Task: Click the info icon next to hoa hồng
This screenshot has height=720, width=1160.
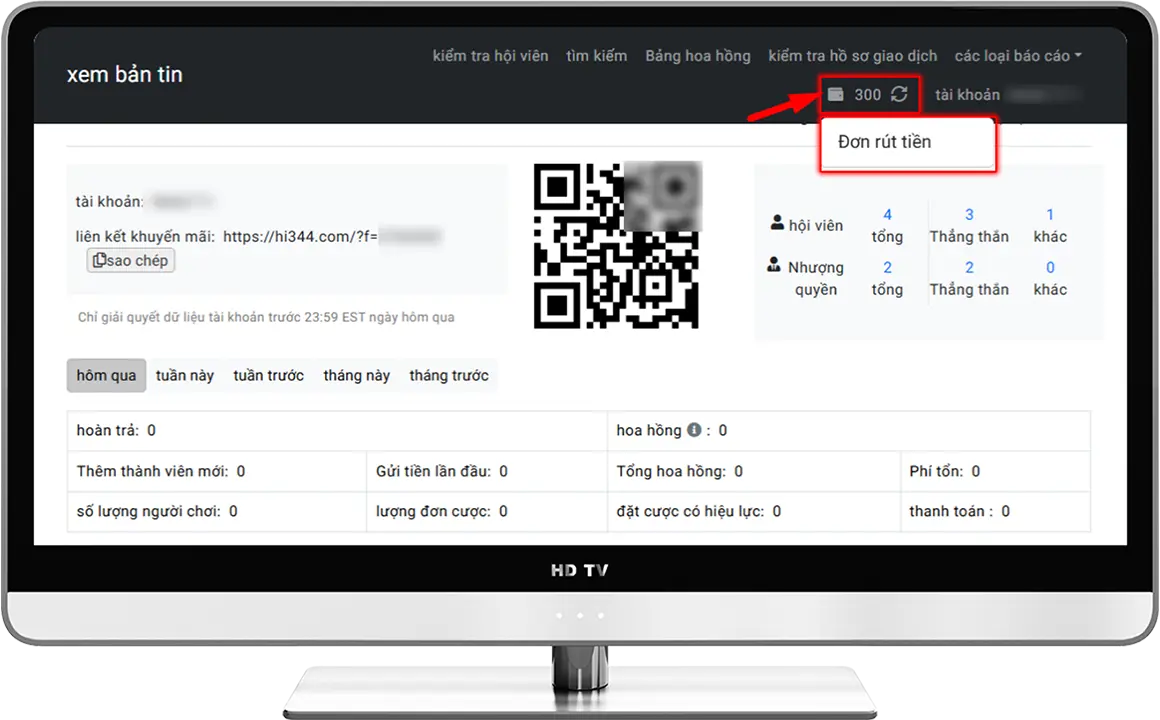Action: 694,430
